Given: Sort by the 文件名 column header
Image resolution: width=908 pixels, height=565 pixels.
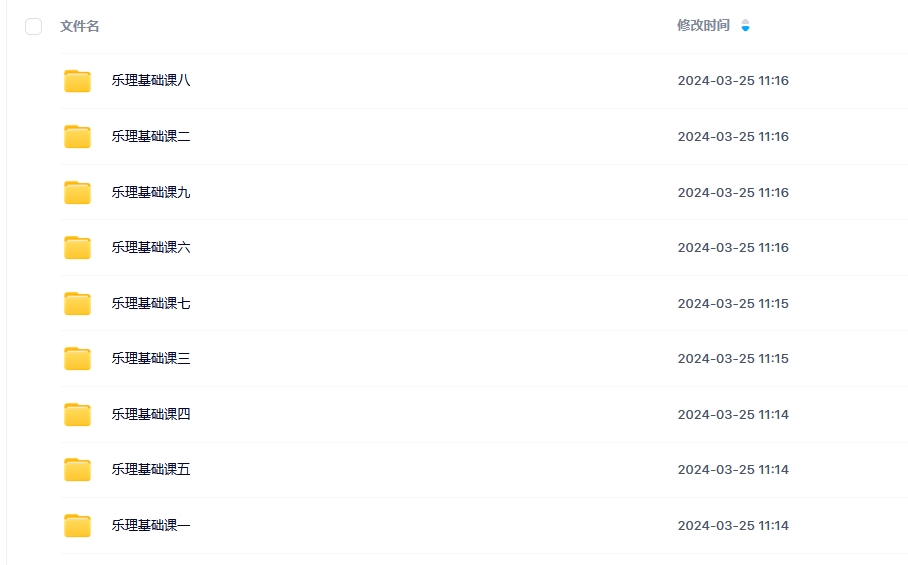Looking at the screenshot, I should (x=79, y=26).
